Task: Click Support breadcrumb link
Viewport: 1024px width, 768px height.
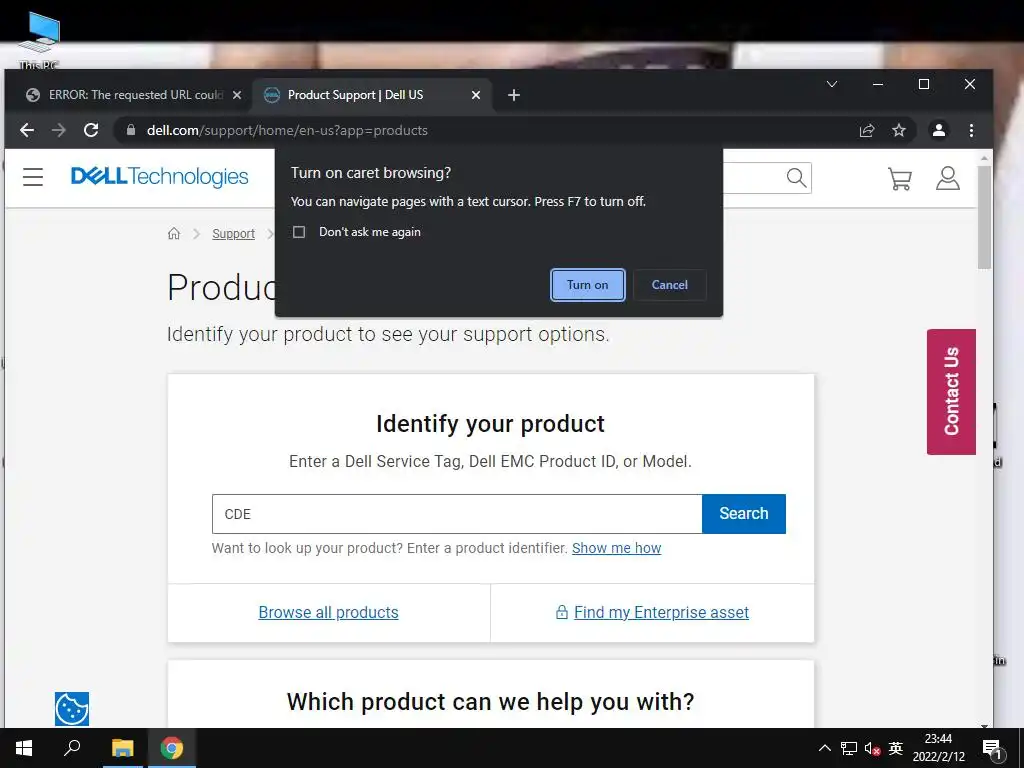Action: [x=233, y=234]
